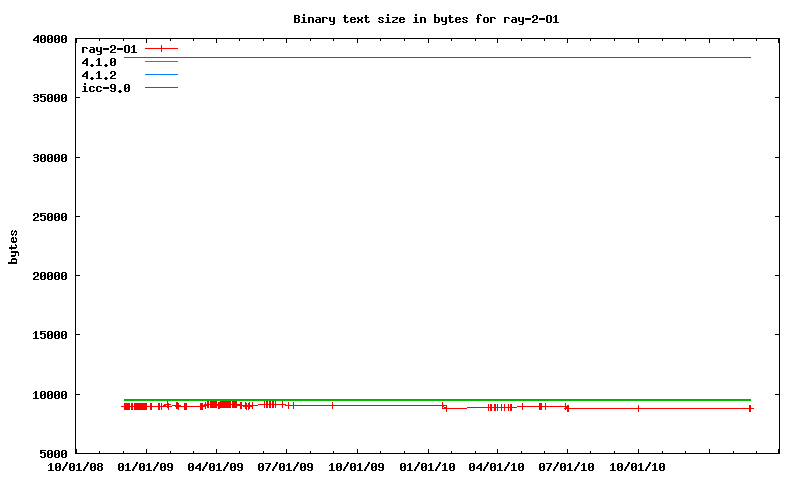Click the last red data point at far right

750,408
